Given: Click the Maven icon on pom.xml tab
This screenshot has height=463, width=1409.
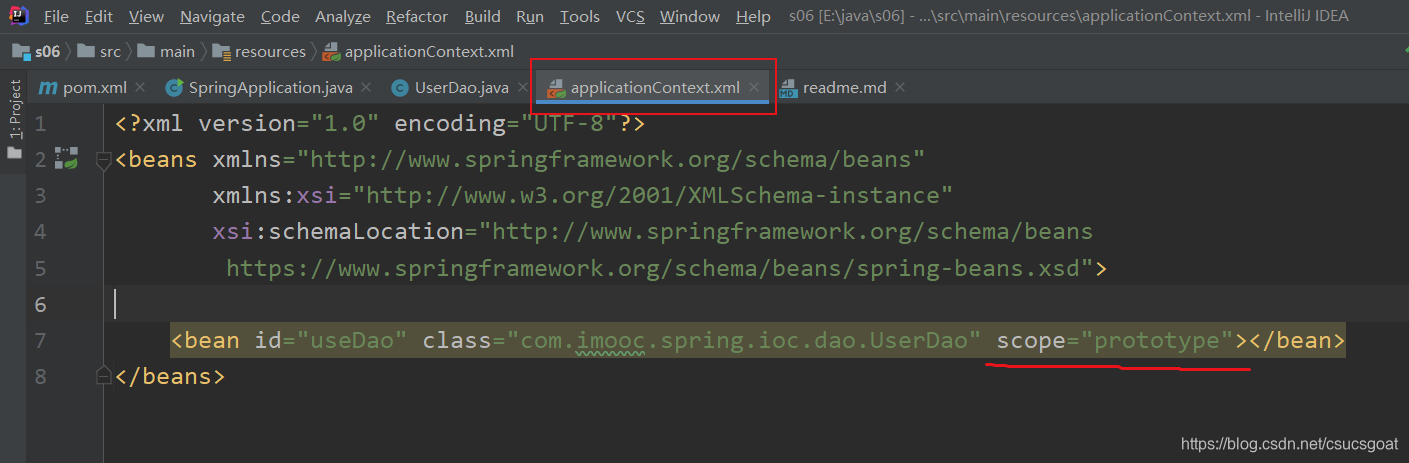Looking at the screenshot, I should pyautogui.click(x=47, y=88).
